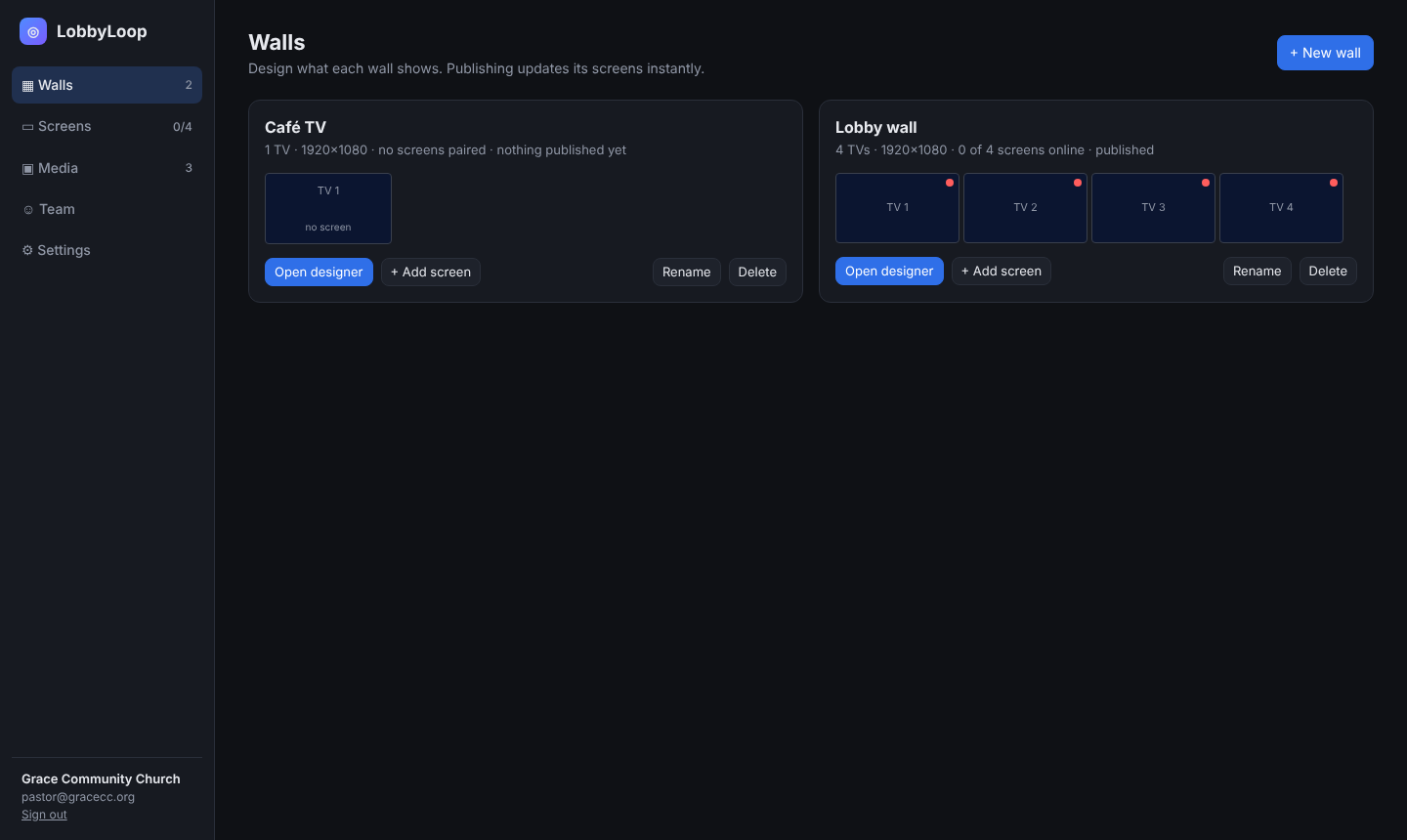
Task: Click the Media count badge 3
Action: (189, 168)
